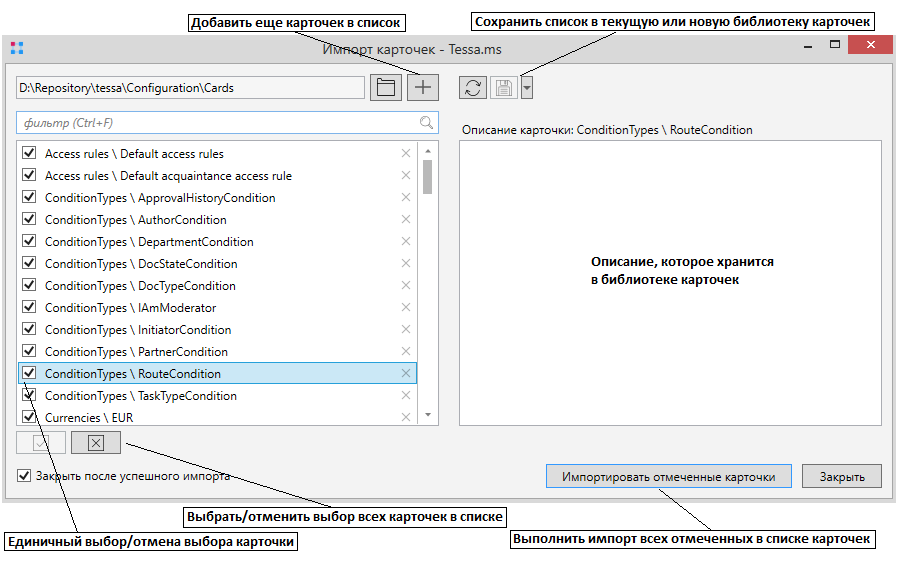Click the save library floppy icon
The image size is (900, 561).
(504, 88)
